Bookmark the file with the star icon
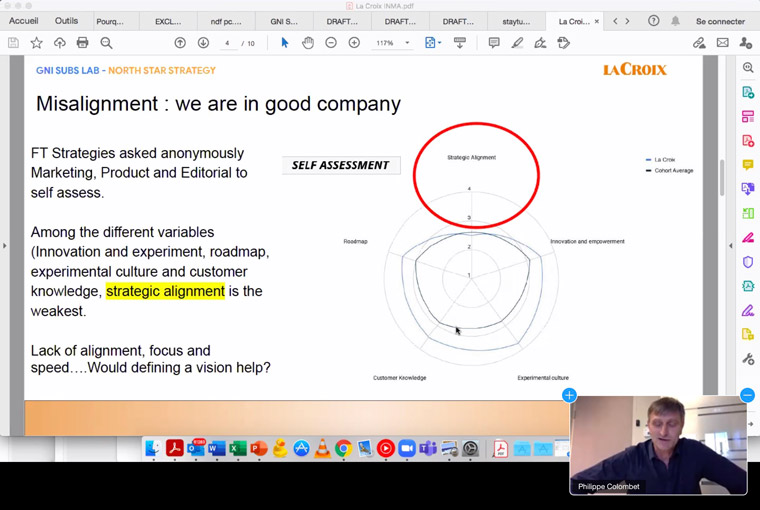760x510 pixels. (36, 43)
